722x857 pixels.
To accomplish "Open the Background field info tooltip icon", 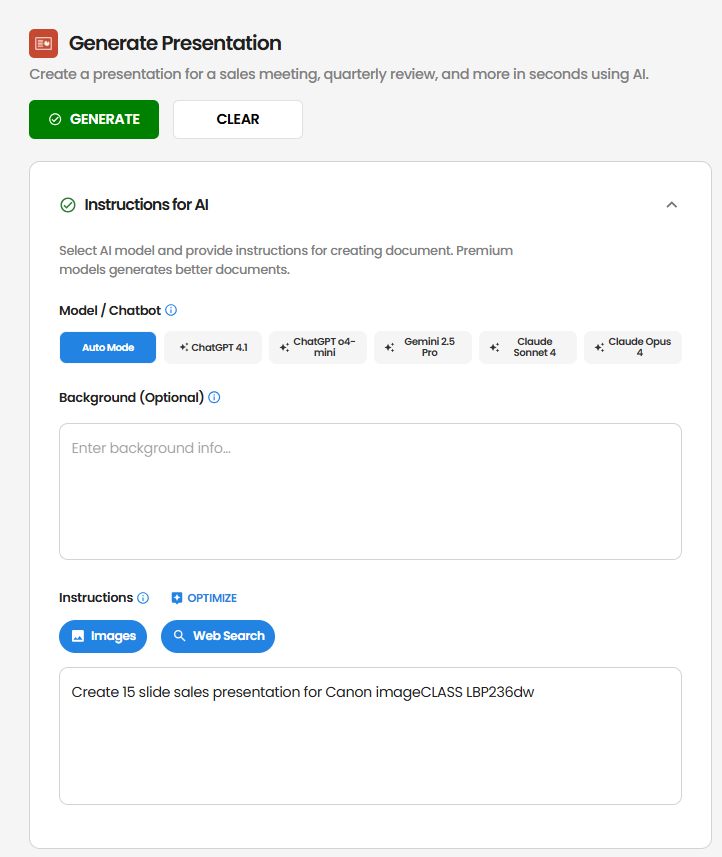I will 214,397.
